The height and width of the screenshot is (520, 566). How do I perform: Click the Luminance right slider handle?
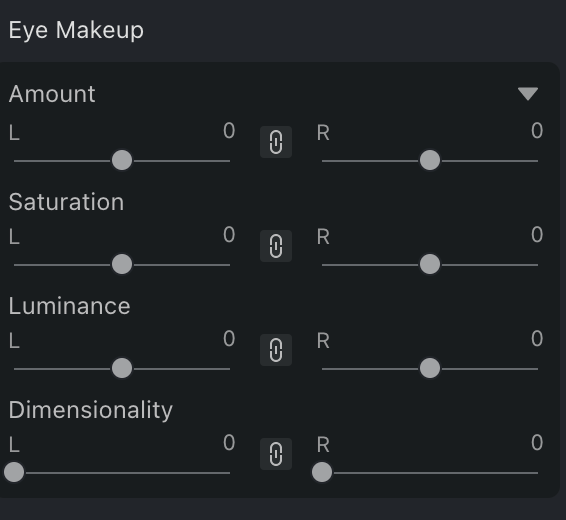[x=430, y=368]
